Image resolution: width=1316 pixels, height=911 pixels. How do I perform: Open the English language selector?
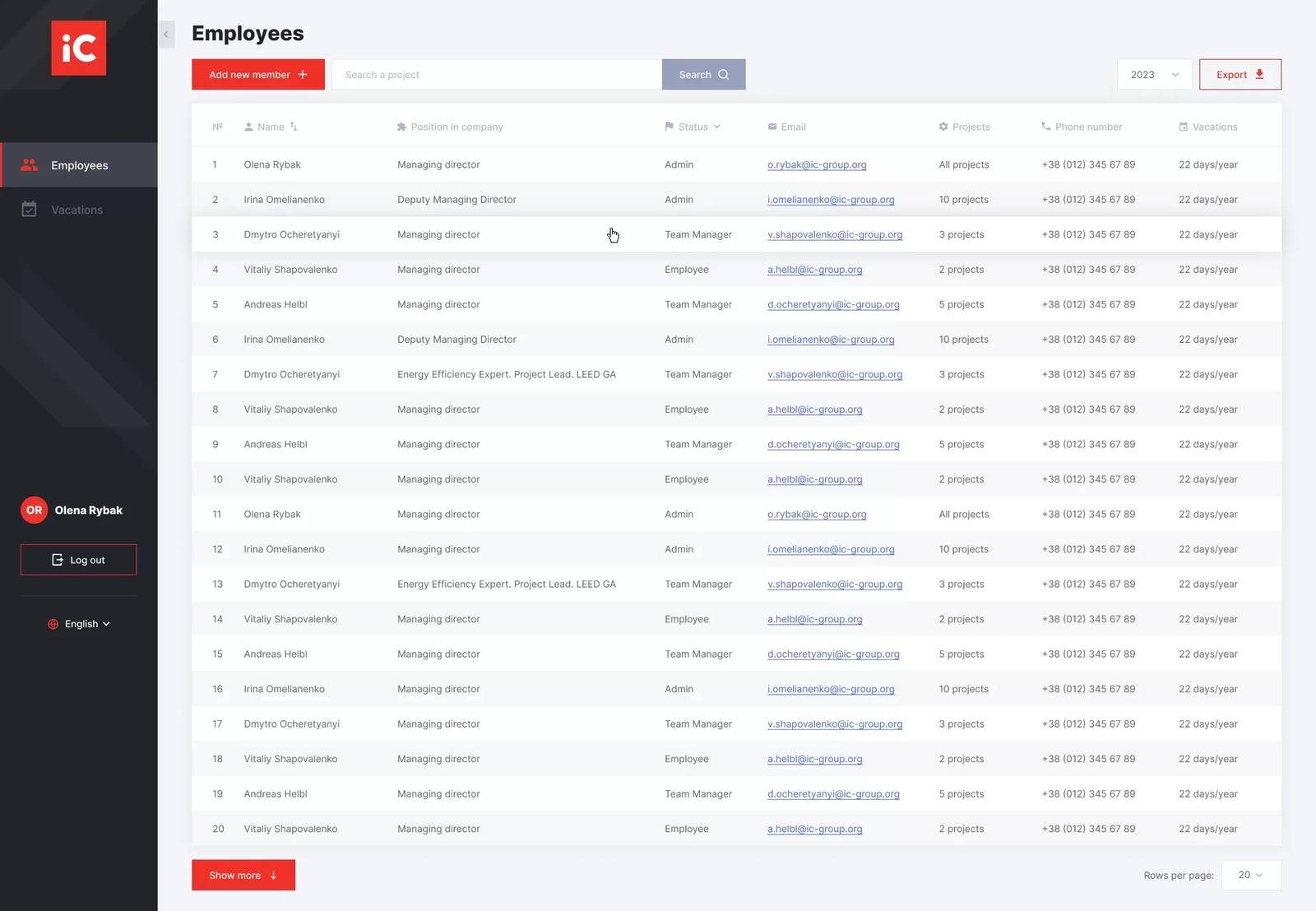click(79, 624)
